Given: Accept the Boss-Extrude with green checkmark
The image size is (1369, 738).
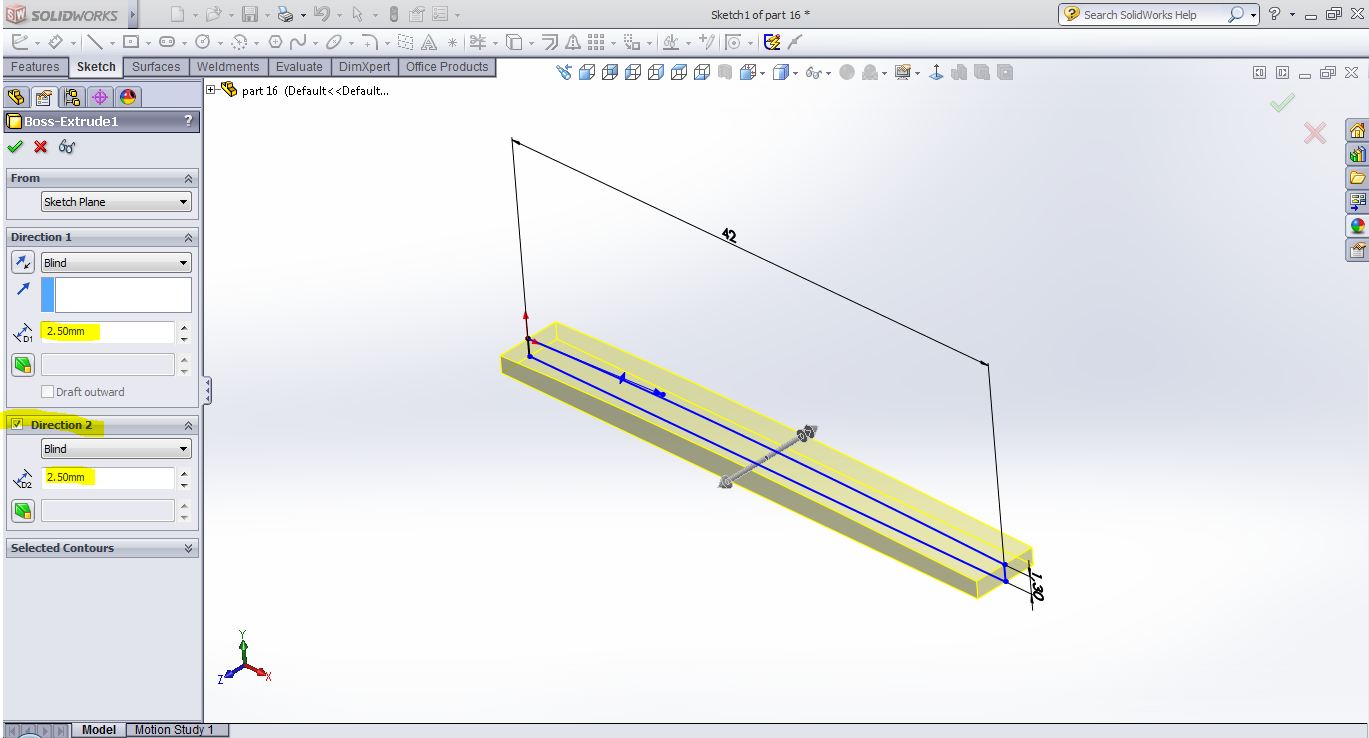Looking at the screenshot, I should (x=14, y=147).
